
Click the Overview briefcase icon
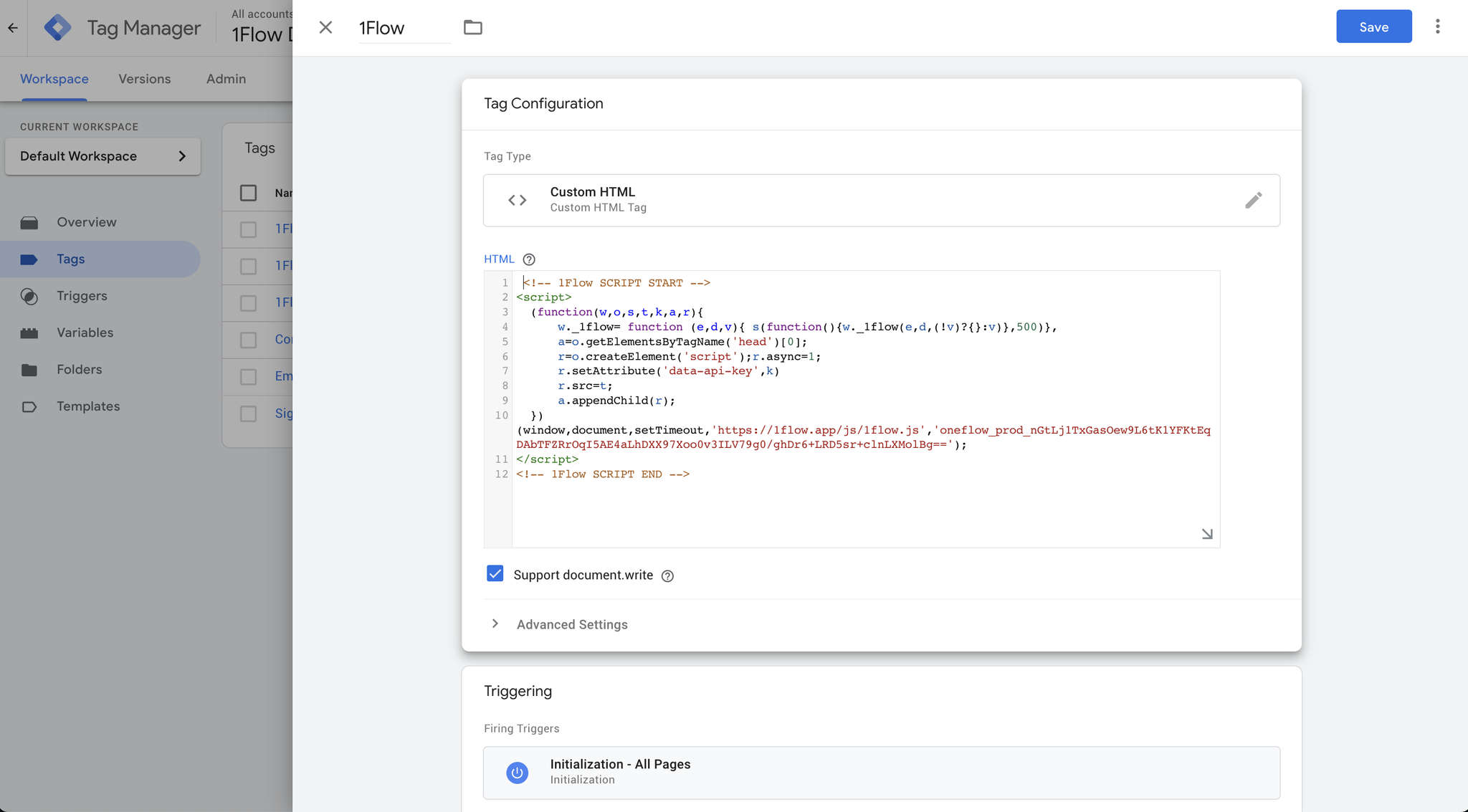click(x=29, y=223)
